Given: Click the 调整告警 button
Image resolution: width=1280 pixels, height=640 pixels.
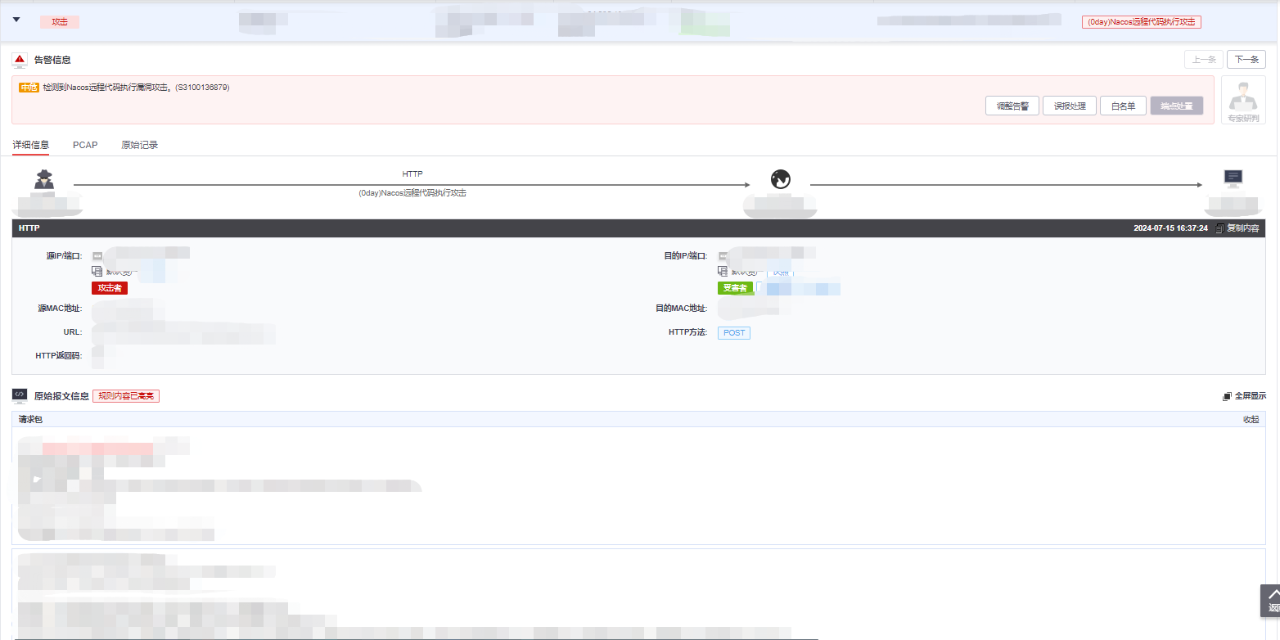Looking at the screenshot, I should [1012, 106].
